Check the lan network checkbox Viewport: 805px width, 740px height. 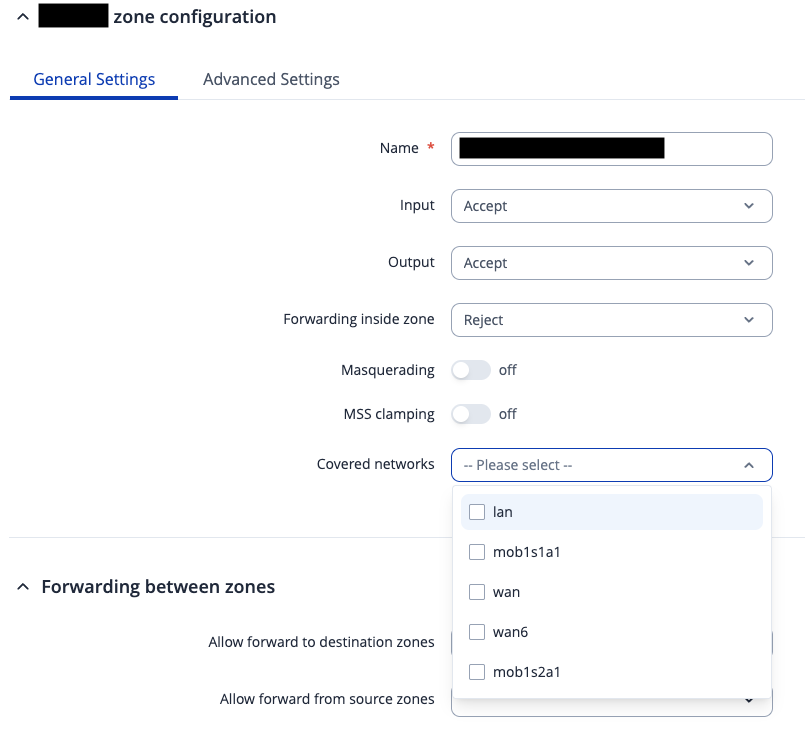click(477, 512)
